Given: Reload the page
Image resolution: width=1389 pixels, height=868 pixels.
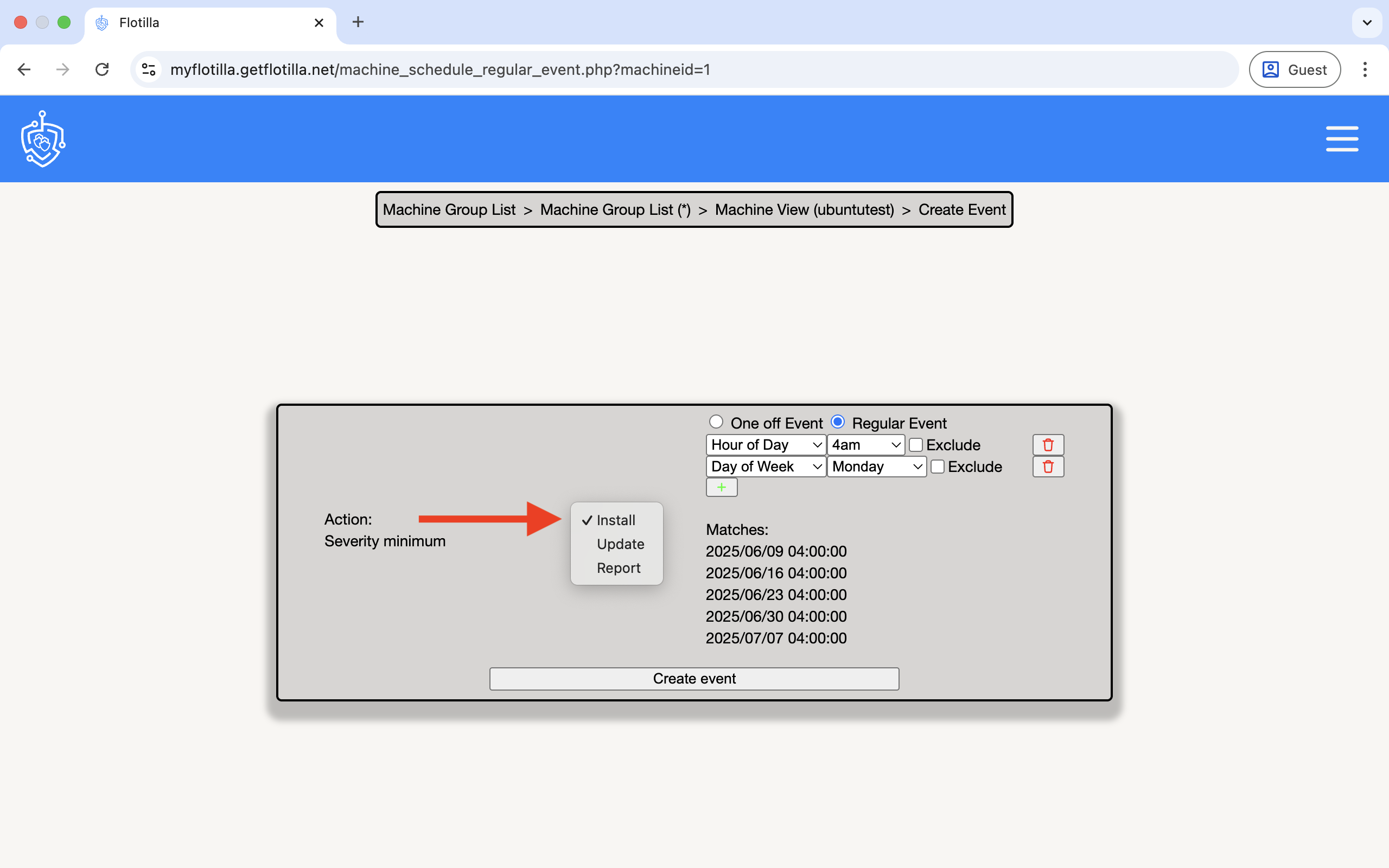Looking at the screenshot, I should click(x=102, y=69).
